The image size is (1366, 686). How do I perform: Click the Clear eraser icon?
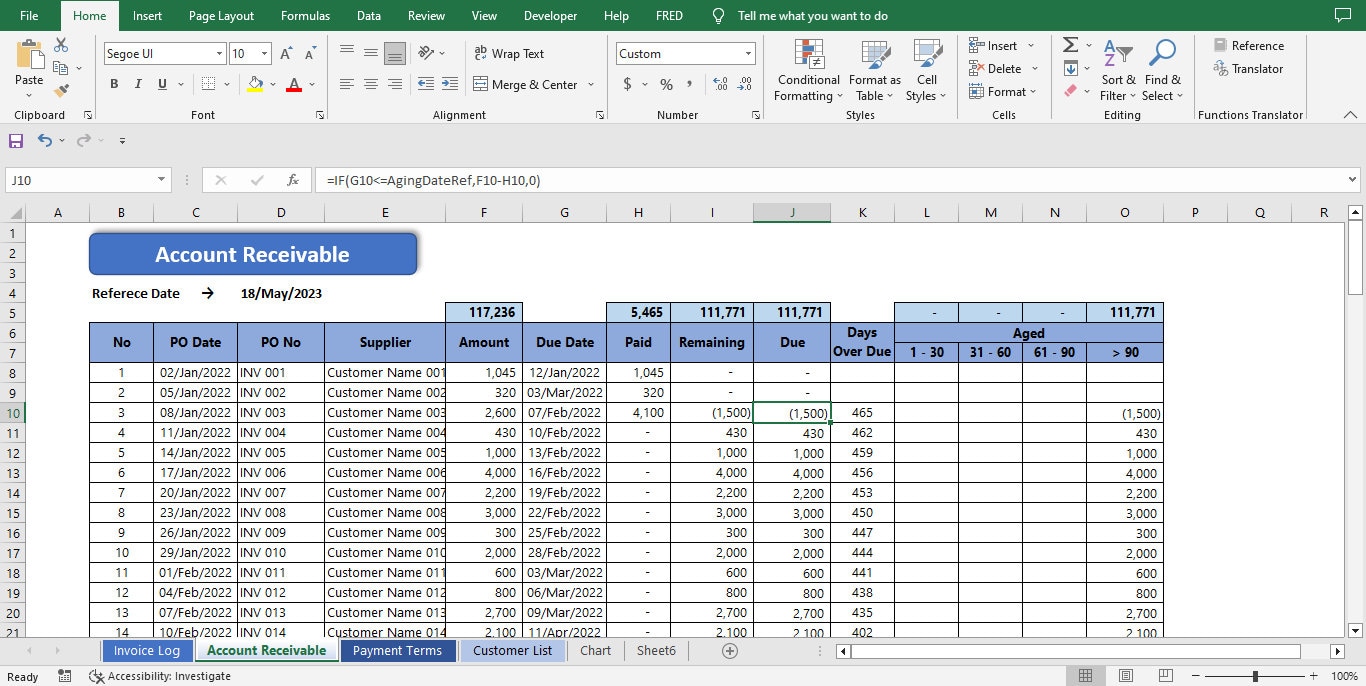click(1070, 90)
